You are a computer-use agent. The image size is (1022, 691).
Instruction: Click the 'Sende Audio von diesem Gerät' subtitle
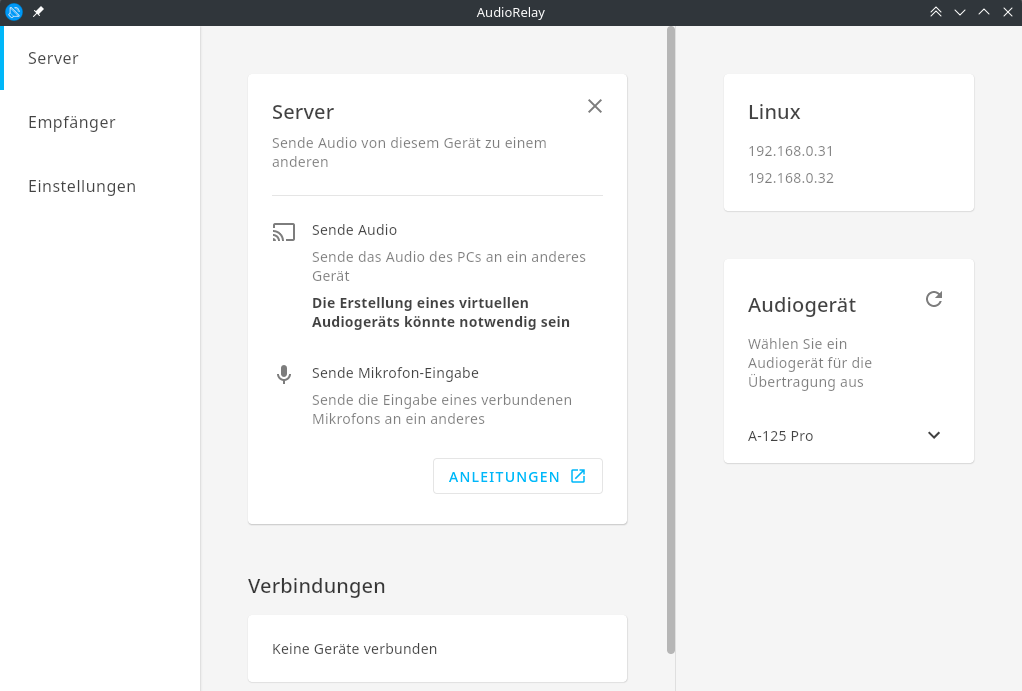(x=409, y=152)
